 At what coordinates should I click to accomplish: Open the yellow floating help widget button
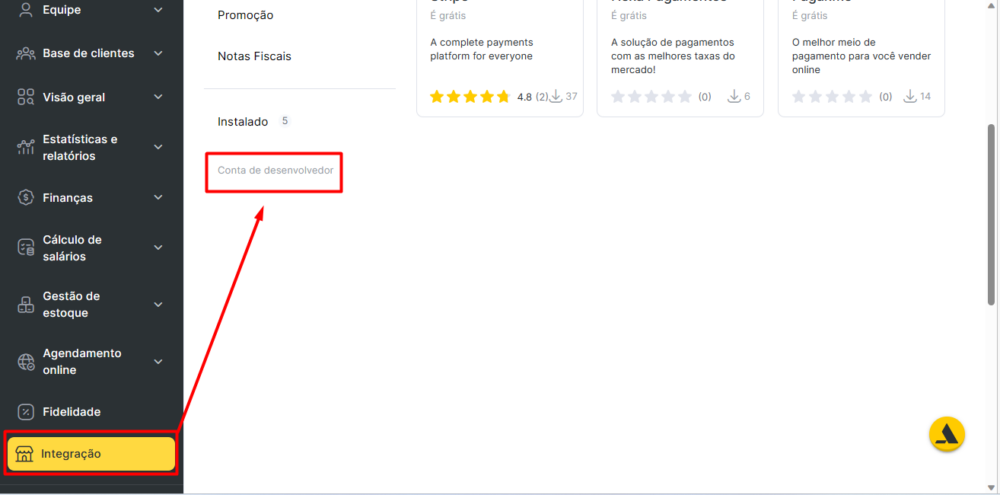(x=946, y=434)
